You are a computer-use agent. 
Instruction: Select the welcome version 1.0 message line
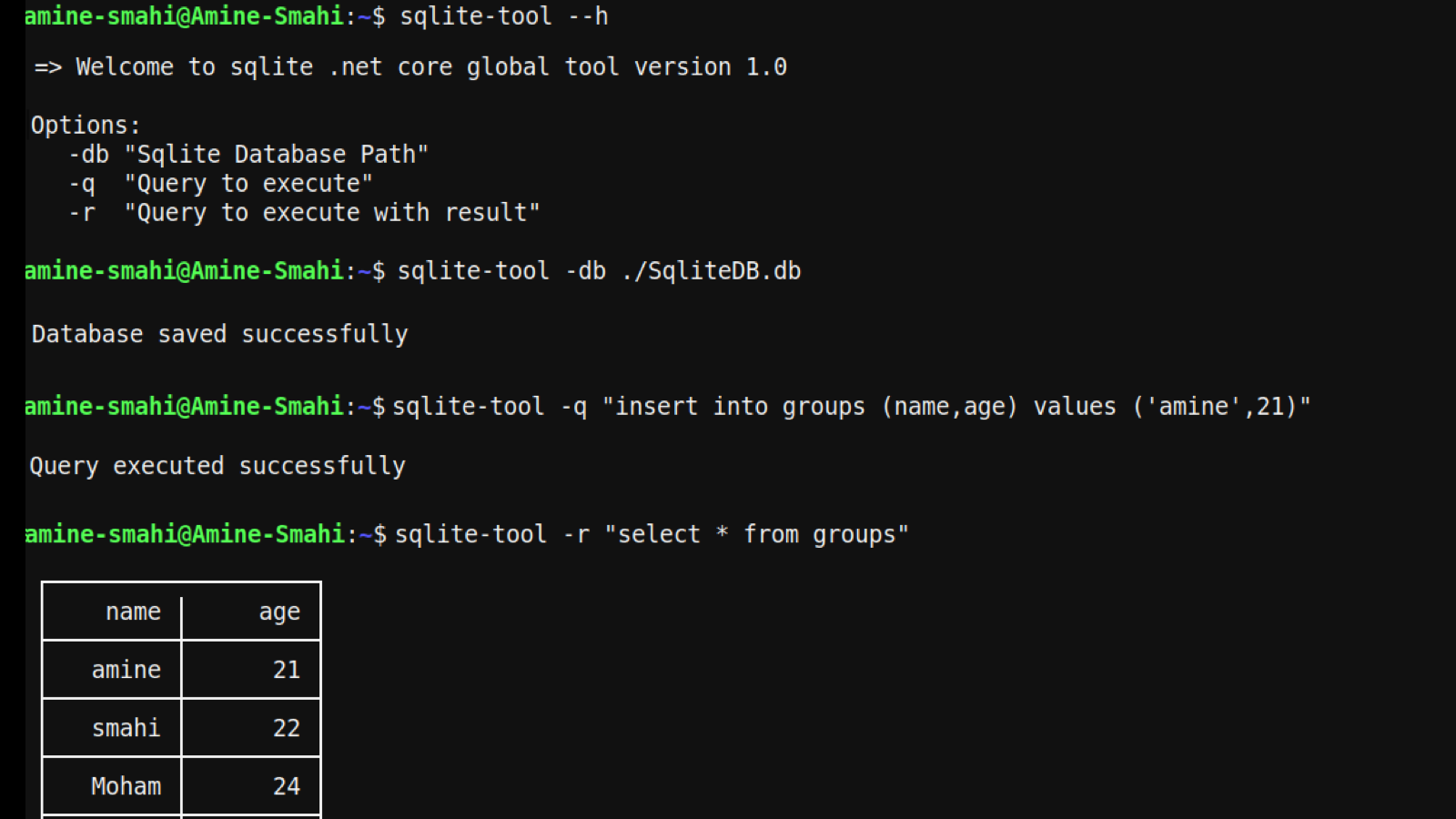pyautogui.click(x=409, y=66)
